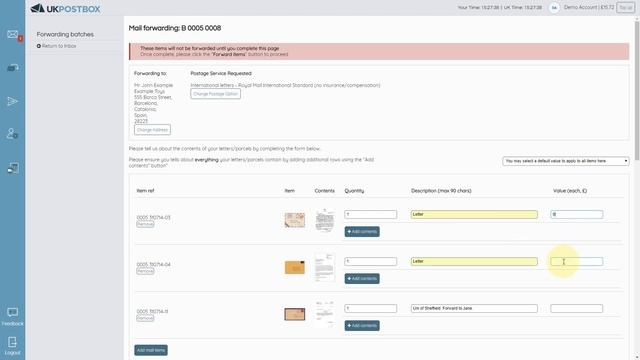Click quantity field for item 310714-11

coord(371,309)
